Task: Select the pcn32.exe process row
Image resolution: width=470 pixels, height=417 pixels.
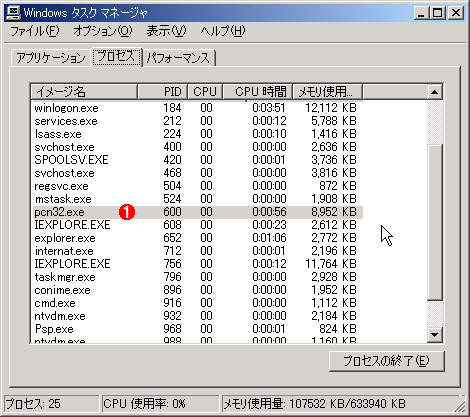Action: tap(197, 212)
